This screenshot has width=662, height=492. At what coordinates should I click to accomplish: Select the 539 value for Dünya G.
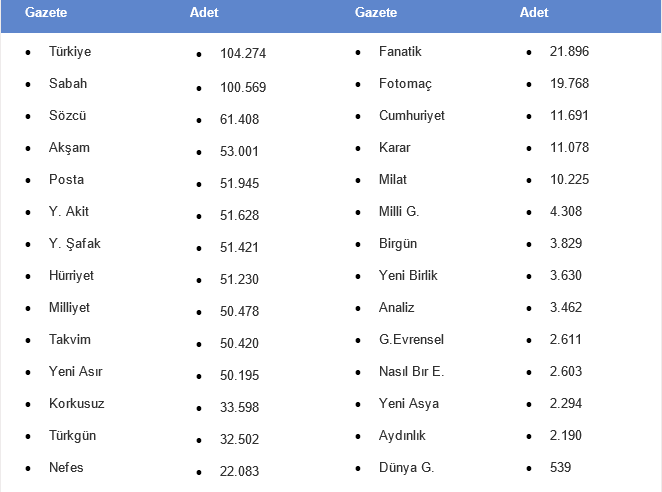(x=561, y=467)
